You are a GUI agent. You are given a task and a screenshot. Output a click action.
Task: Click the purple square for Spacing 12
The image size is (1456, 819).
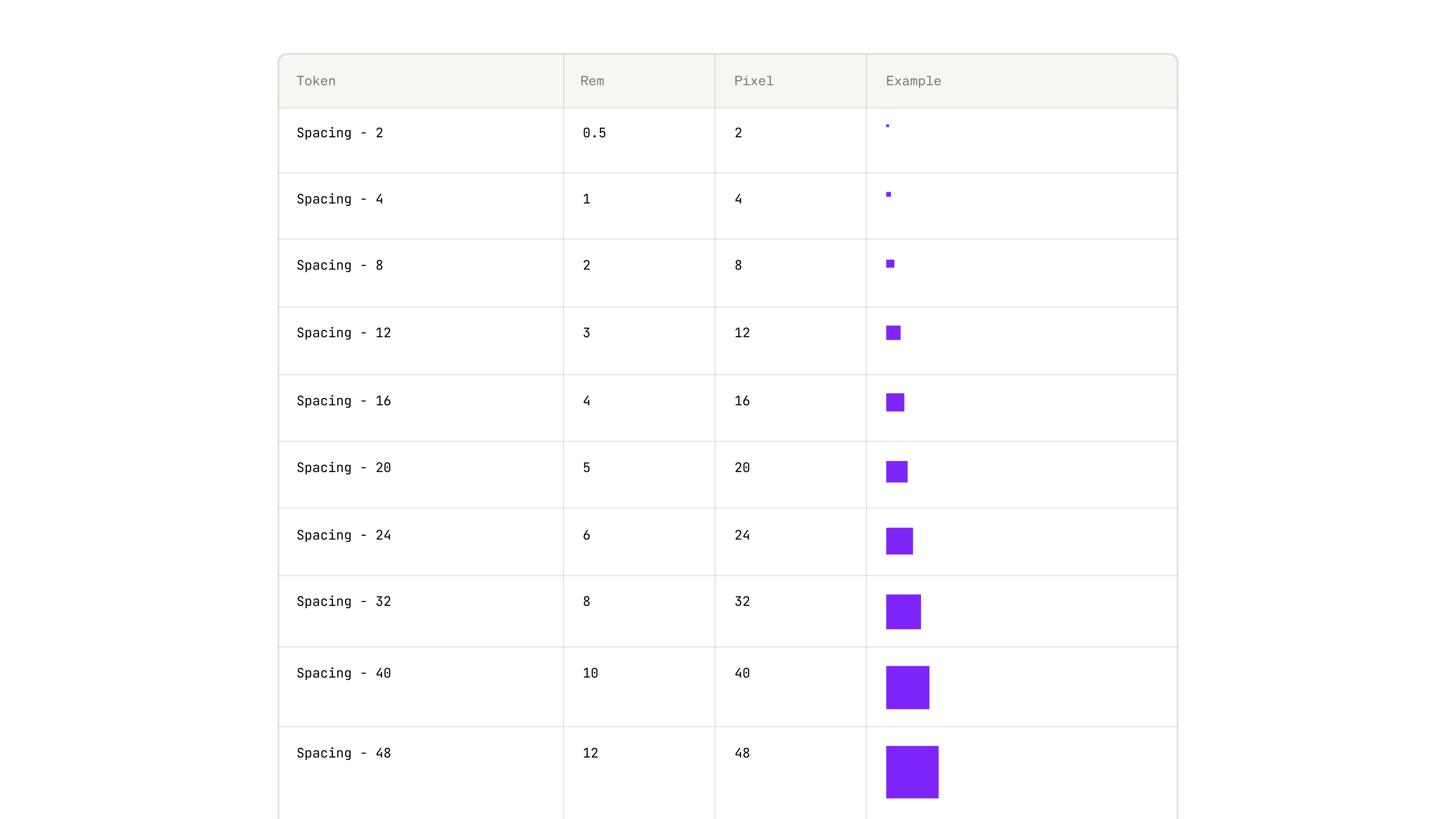pyautogui.click(x=893, y=333)
